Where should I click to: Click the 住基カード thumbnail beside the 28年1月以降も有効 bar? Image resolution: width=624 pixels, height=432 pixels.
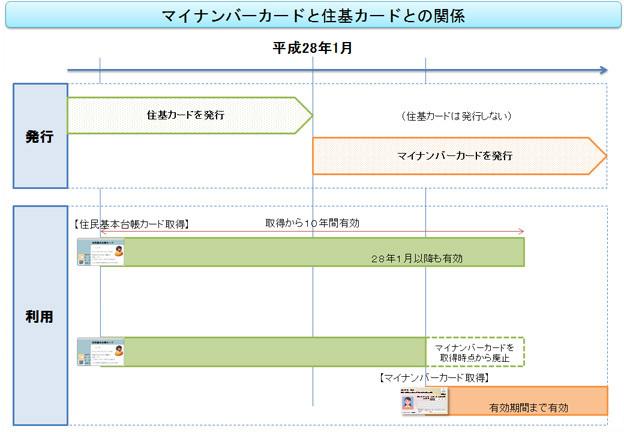[100, 253]
